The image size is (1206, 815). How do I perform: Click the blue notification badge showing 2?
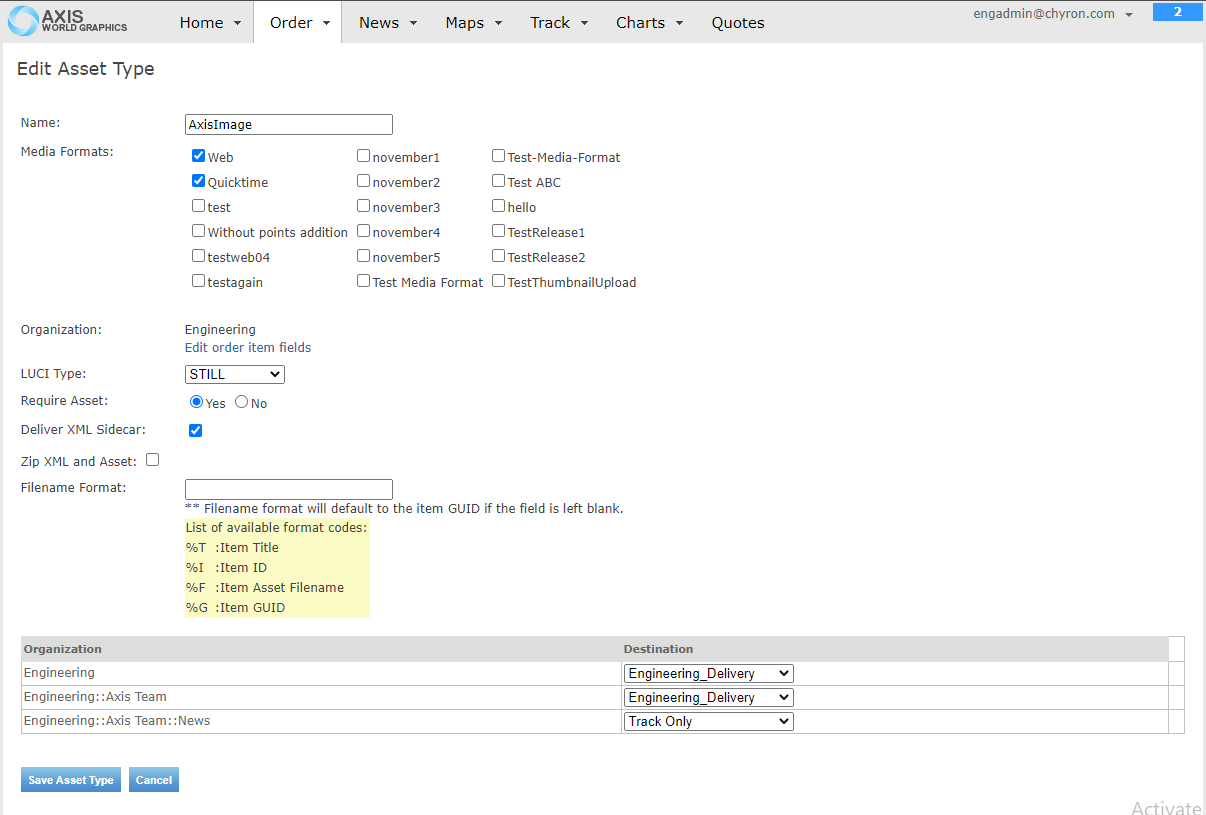1177,12
